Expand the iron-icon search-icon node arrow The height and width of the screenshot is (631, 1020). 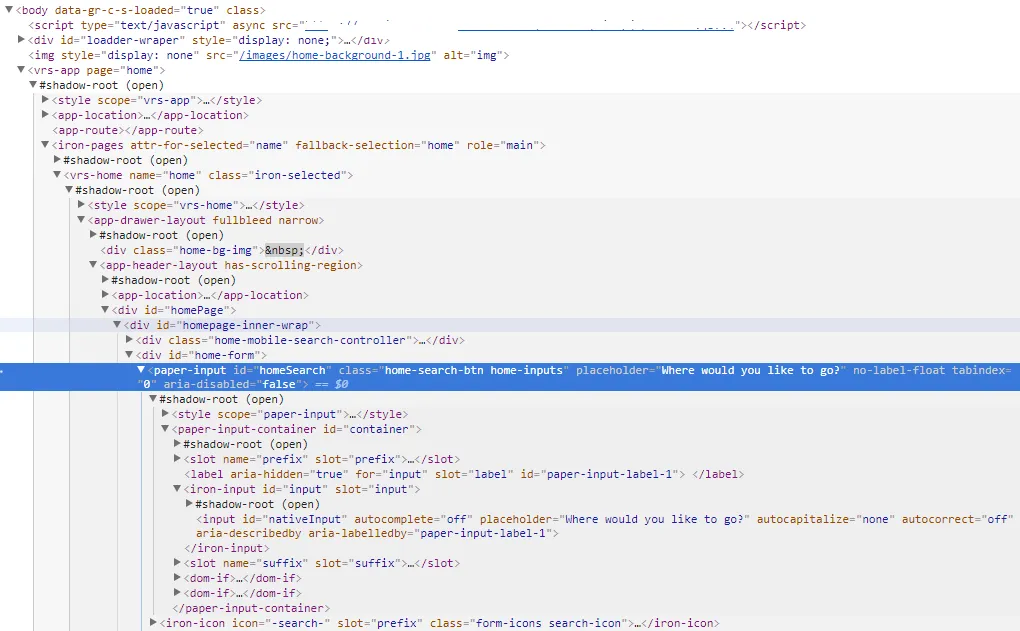153,623
